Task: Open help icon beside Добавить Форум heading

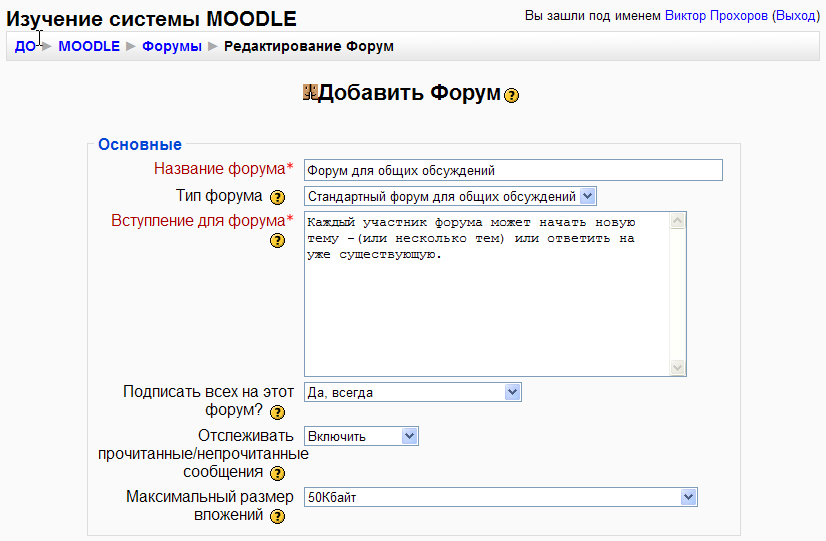Action: click(511, 95)
